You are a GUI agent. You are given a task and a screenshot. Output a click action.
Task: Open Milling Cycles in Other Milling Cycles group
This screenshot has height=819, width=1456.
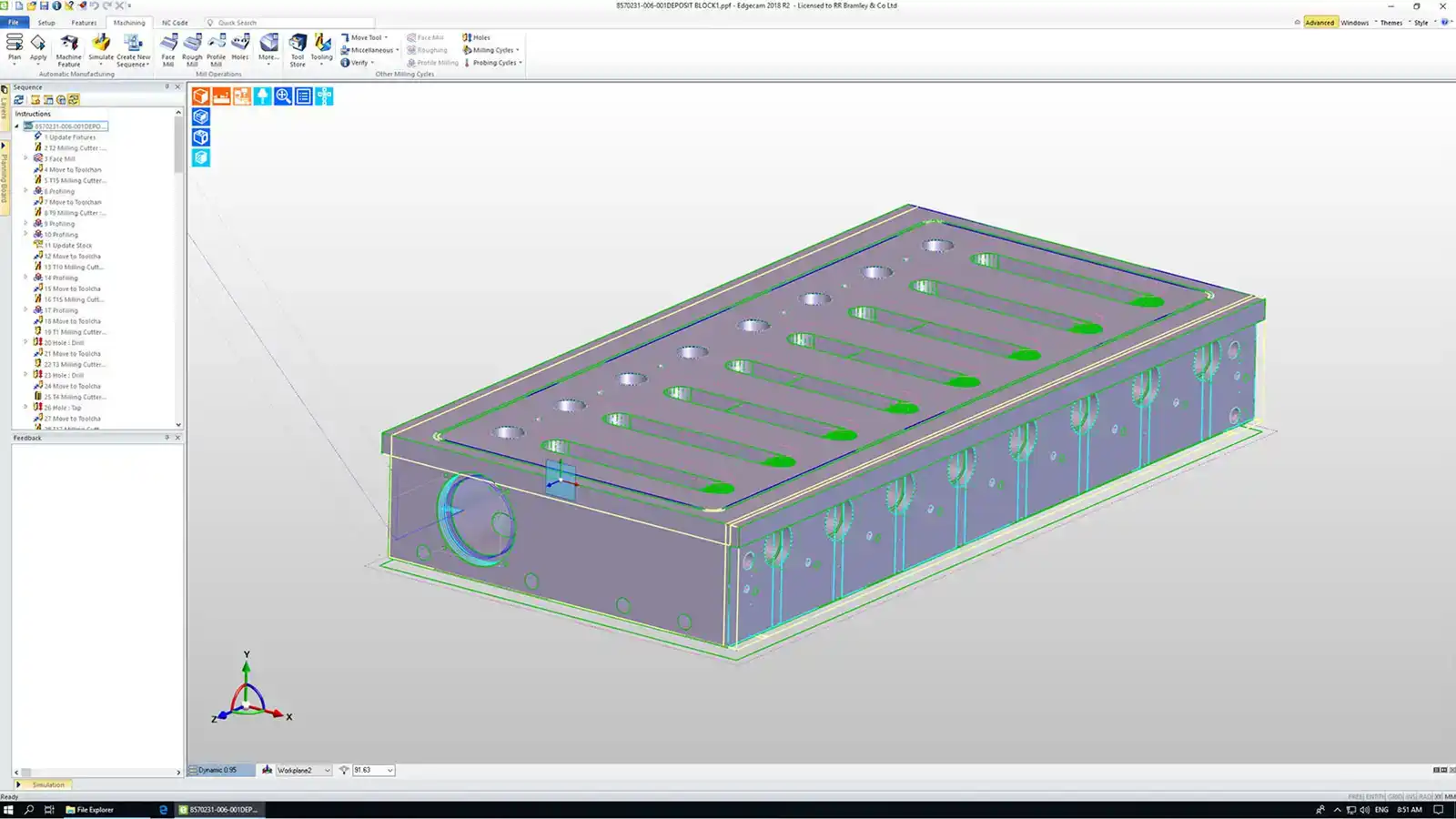pyautogui.click(x=490, y=50)
